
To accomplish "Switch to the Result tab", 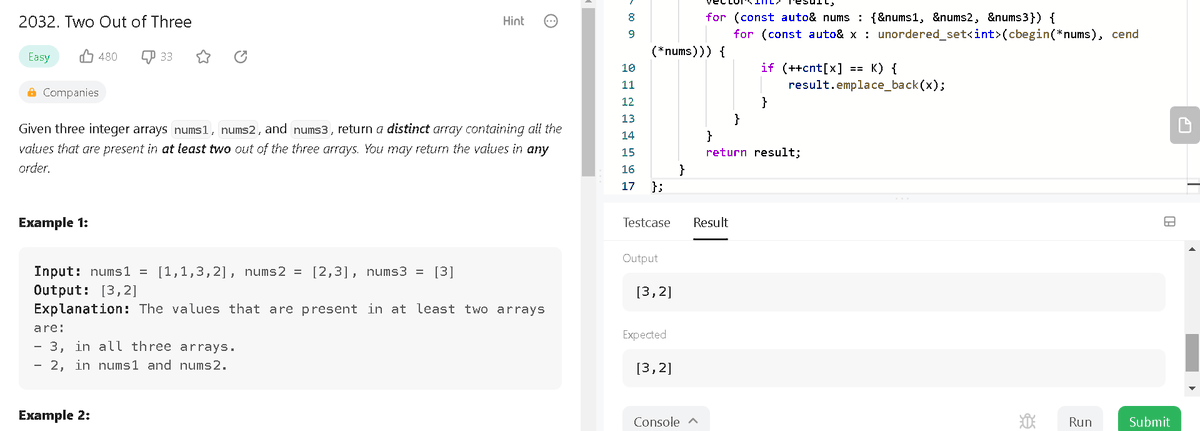I will coord(710,222).
